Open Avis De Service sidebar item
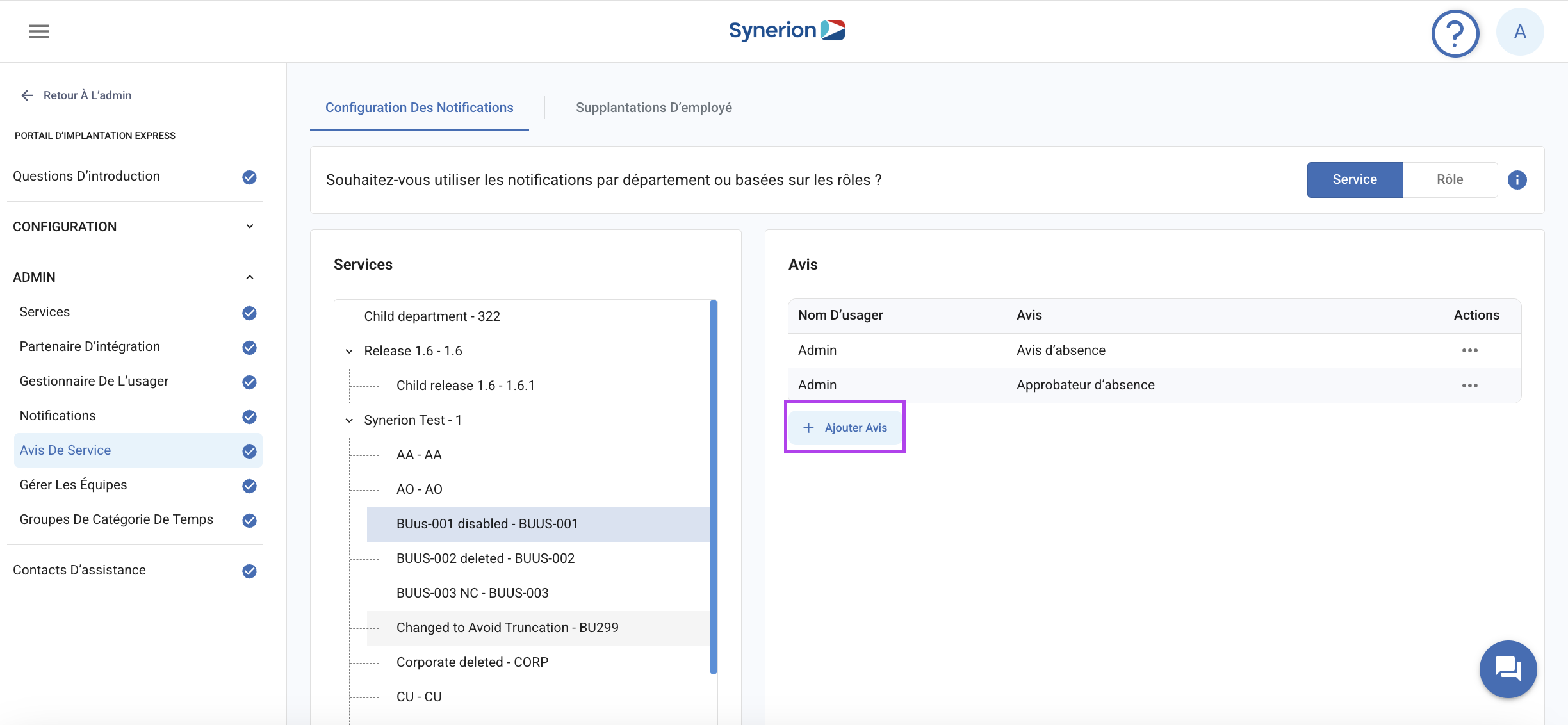Image resolution: width=1568 pixels, height=725 pixels. (x=138, y=450)
